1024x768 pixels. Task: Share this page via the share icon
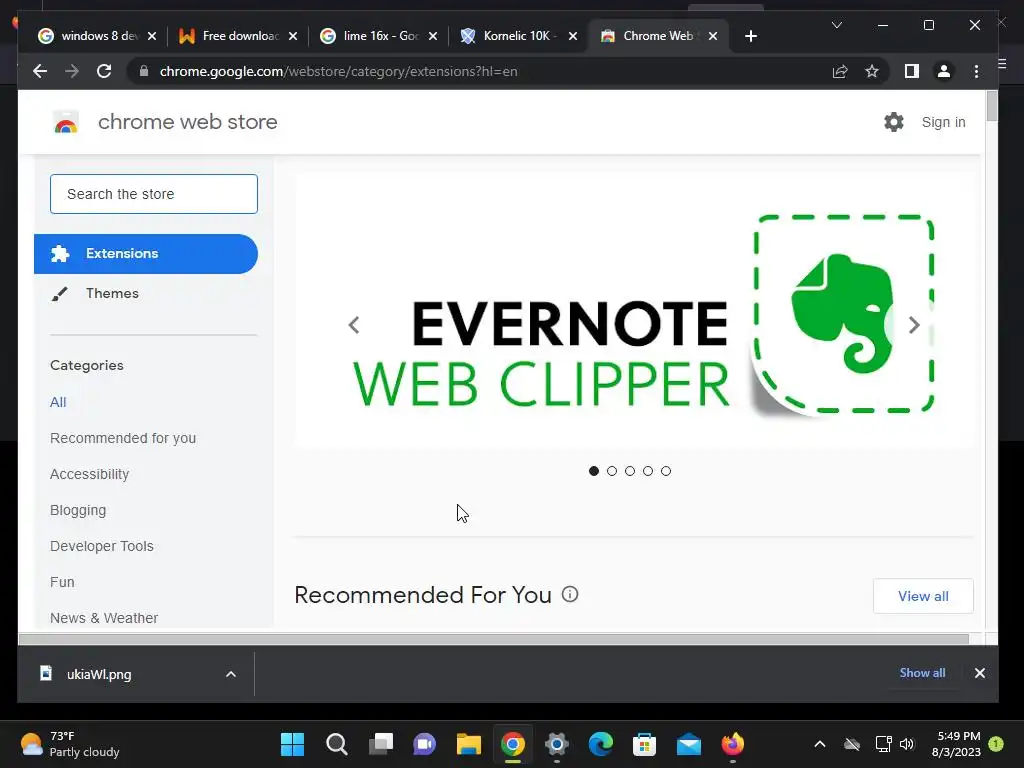tap(840, 71)
